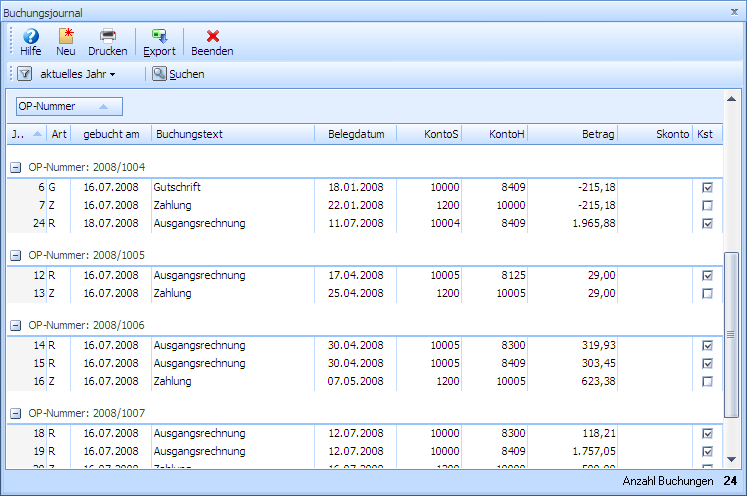Toggle Kst checkbox for row 19

coord(707,451)
